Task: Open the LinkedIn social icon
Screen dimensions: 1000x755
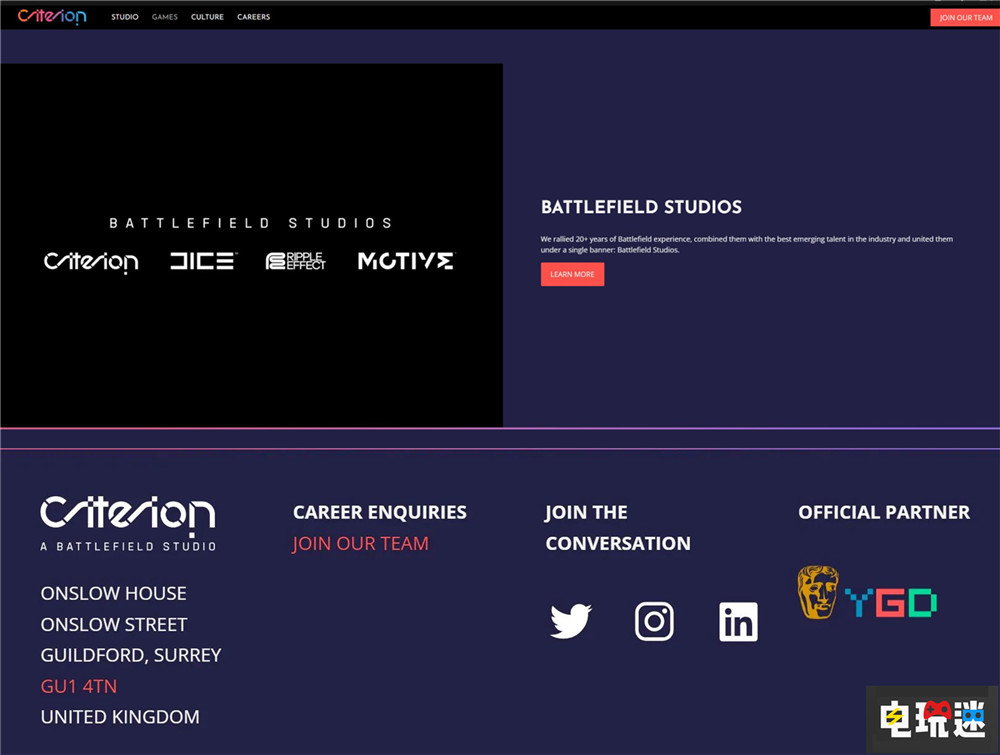Action: [x=738, y=622]
